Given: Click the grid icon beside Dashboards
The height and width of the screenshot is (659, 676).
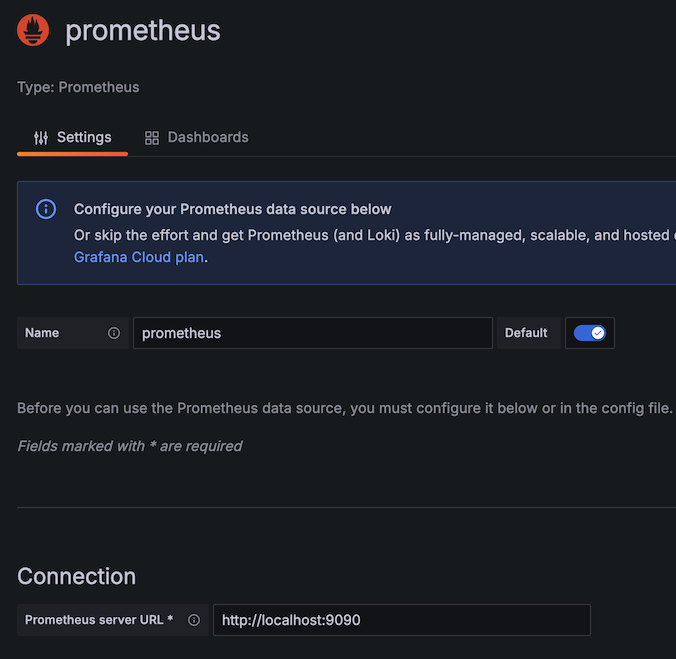Looking at the screenshot, I should point(152,137).
